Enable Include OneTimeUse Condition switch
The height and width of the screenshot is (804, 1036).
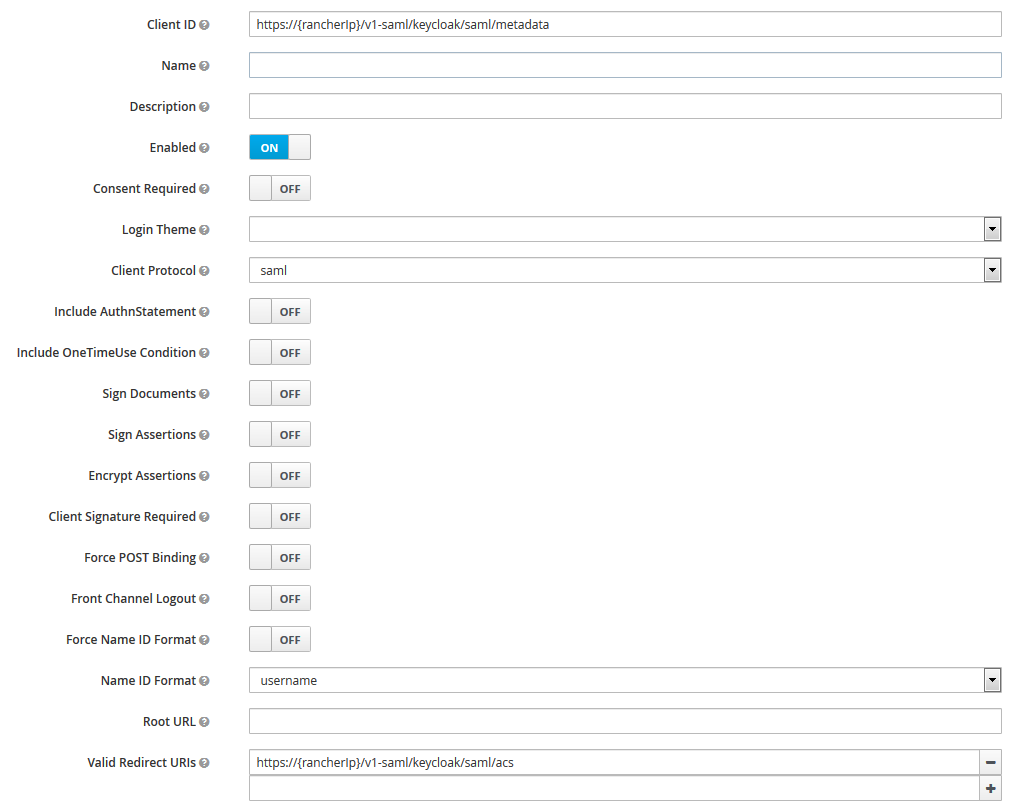click(279, 352)
